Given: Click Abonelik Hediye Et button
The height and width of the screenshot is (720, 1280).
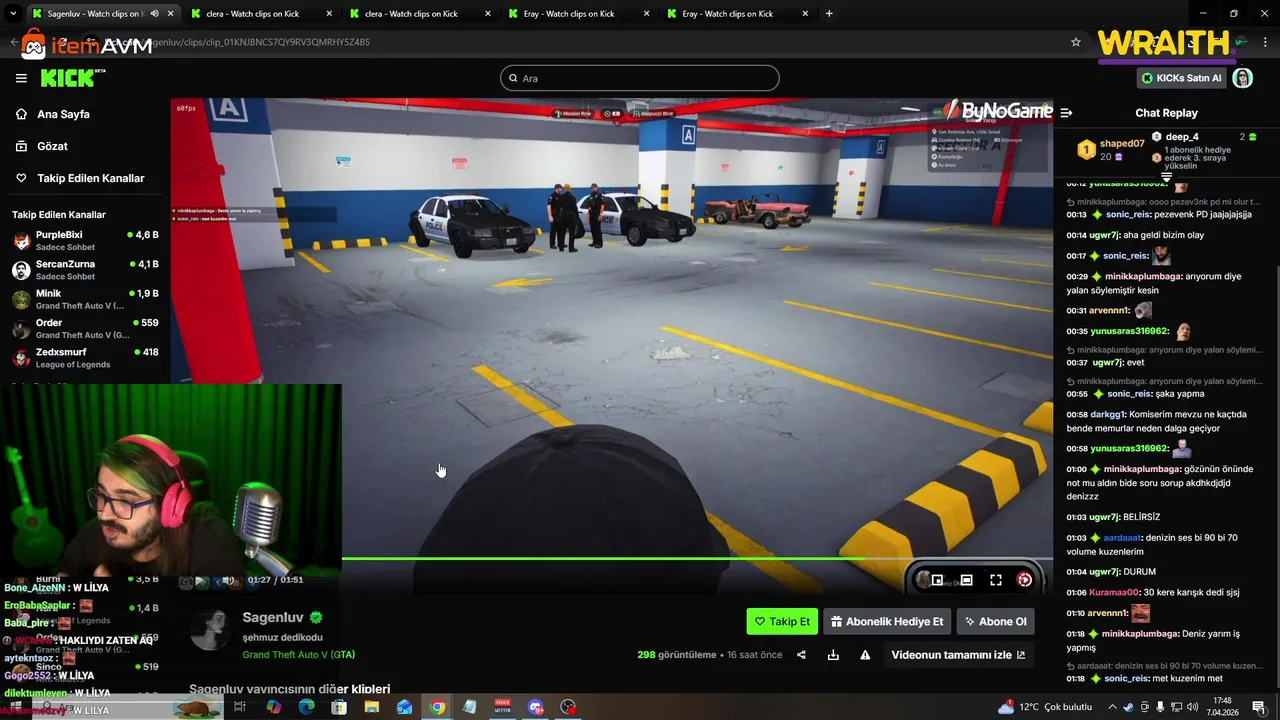Looking at the screenshot, I should coord(887,621).
